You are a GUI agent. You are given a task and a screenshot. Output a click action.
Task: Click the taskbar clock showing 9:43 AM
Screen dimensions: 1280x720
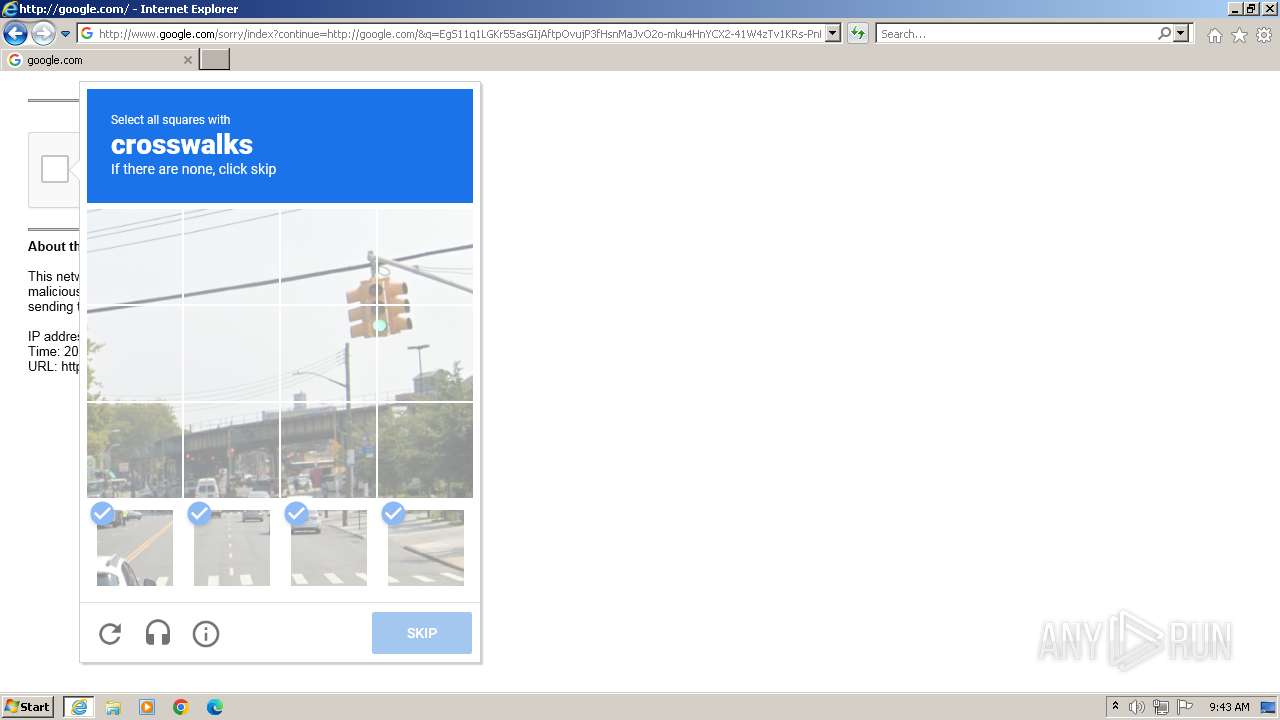[x=1229, y=707]
